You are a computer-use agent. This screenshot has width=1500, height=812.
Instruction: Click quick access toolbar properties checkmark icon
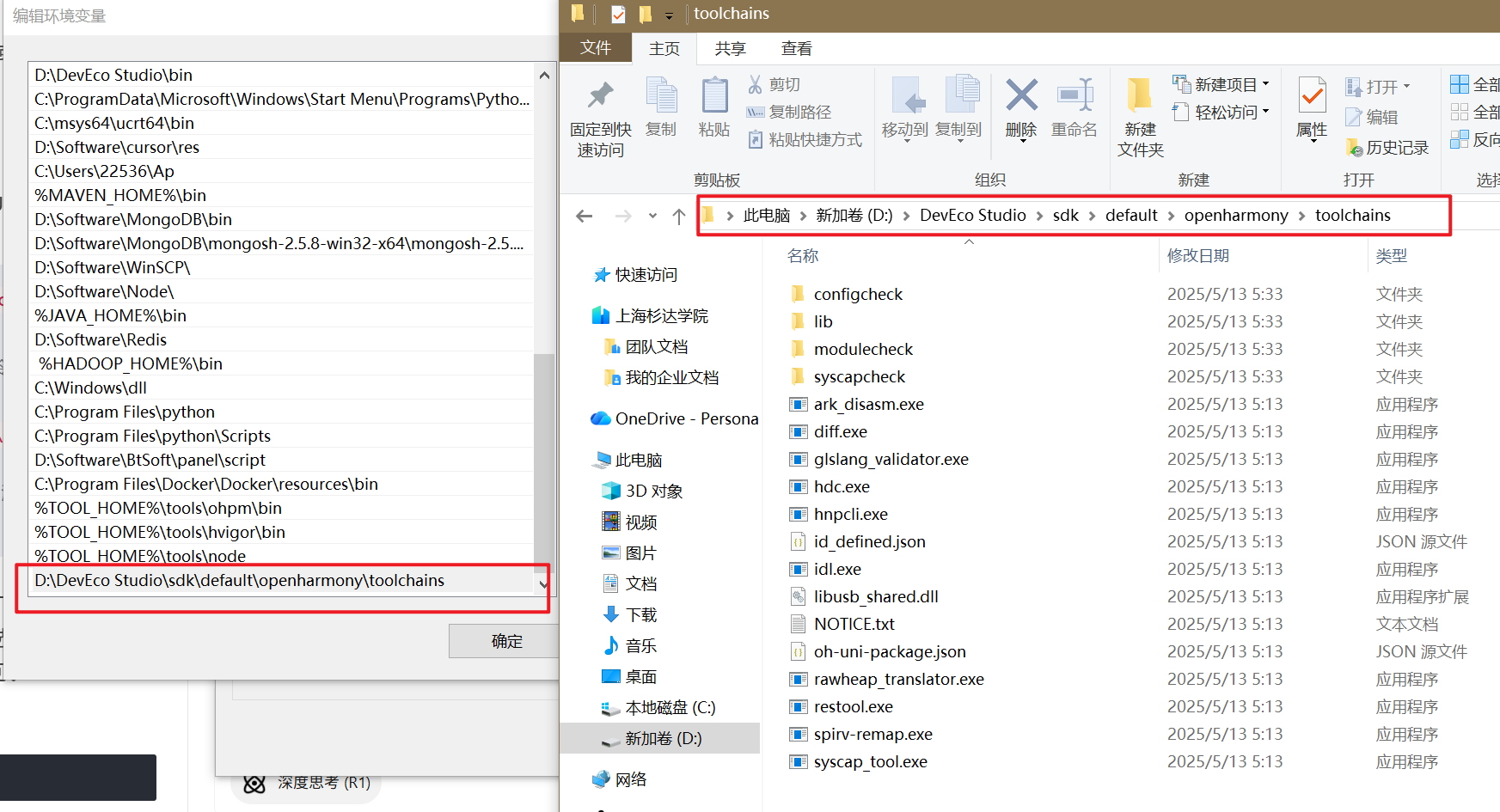click(x=618, y=14)
